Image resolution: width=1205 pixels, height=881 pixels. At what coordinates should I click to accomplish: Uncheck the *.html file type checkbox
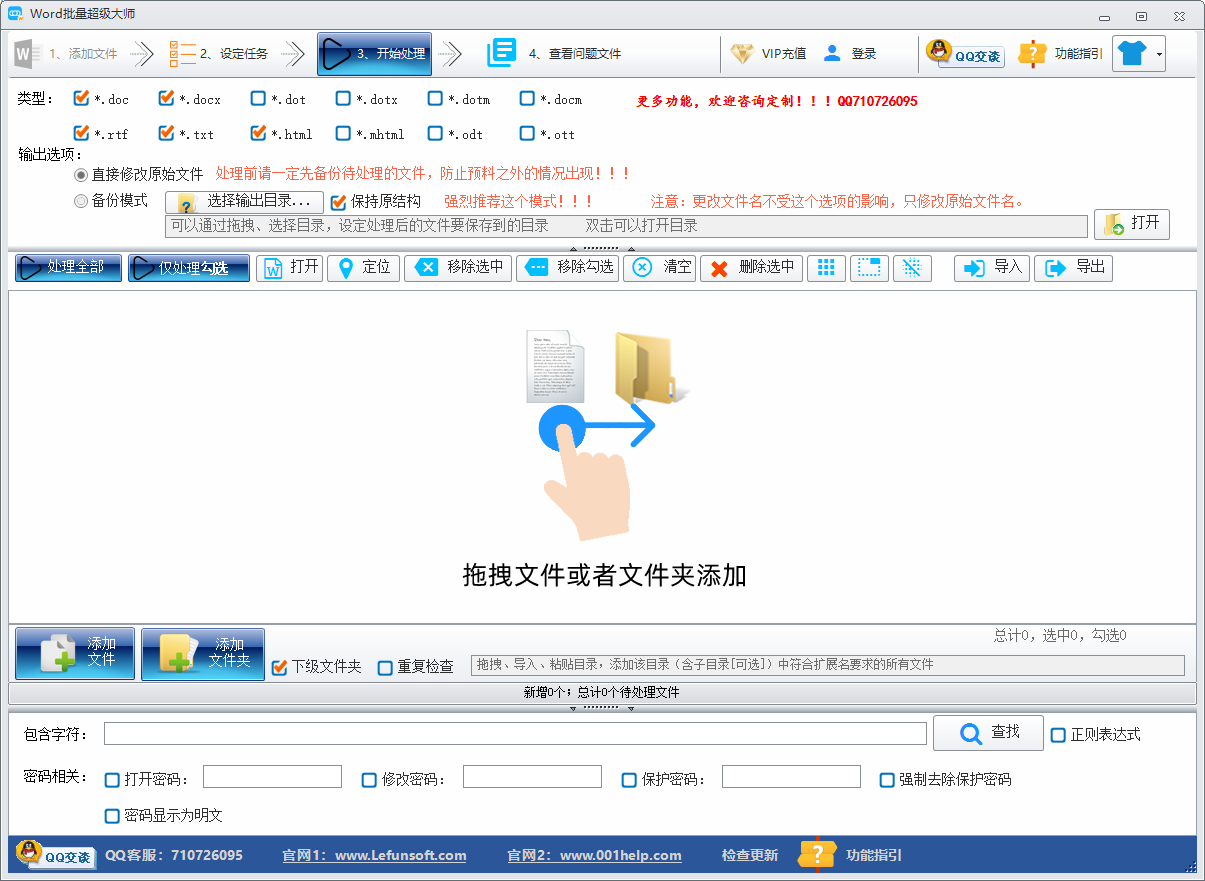258,133
